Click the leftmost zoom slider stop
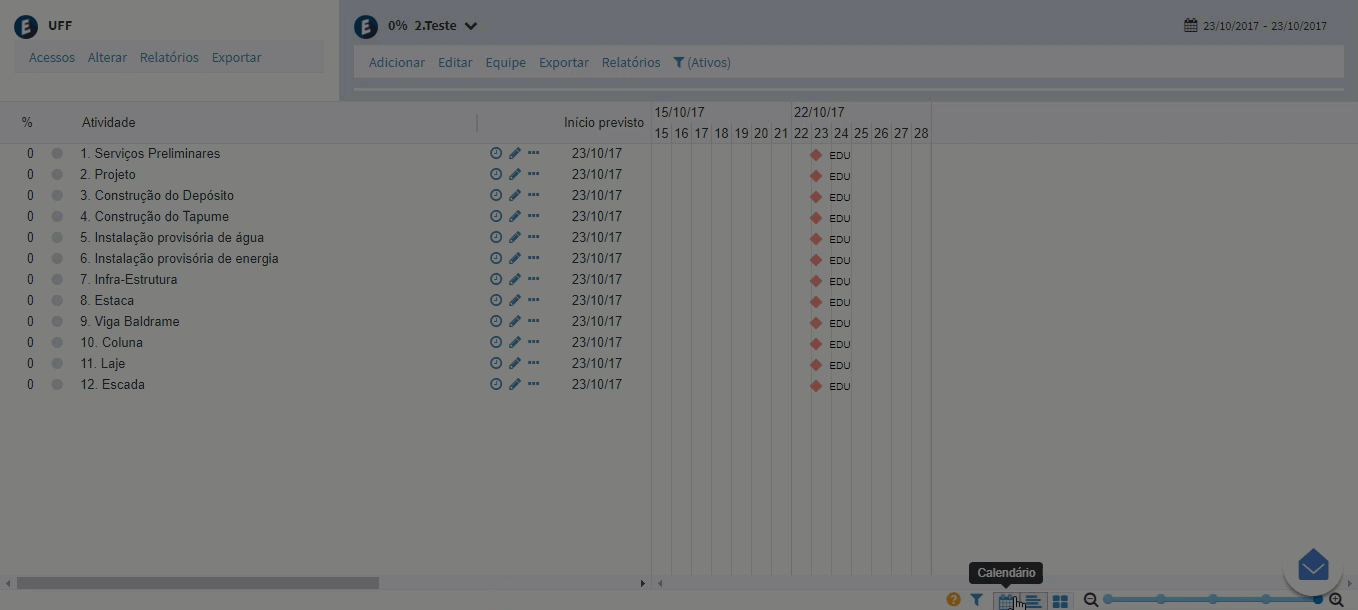This screenshot has height=610, width=1358. 1108,599
